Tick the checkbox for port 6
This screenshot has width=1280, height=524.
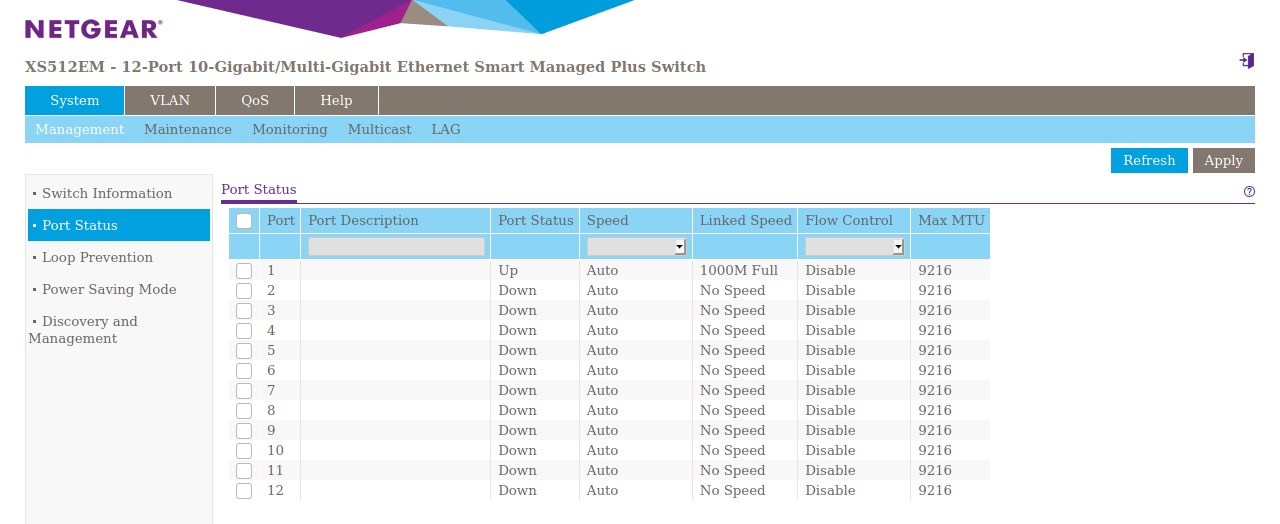point(244,371)
